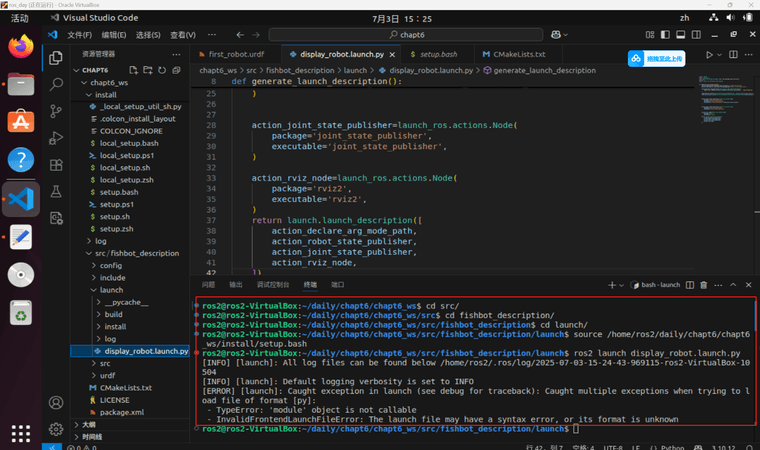Open explorer panel more actions ellipsis

[x=176, y=54]
